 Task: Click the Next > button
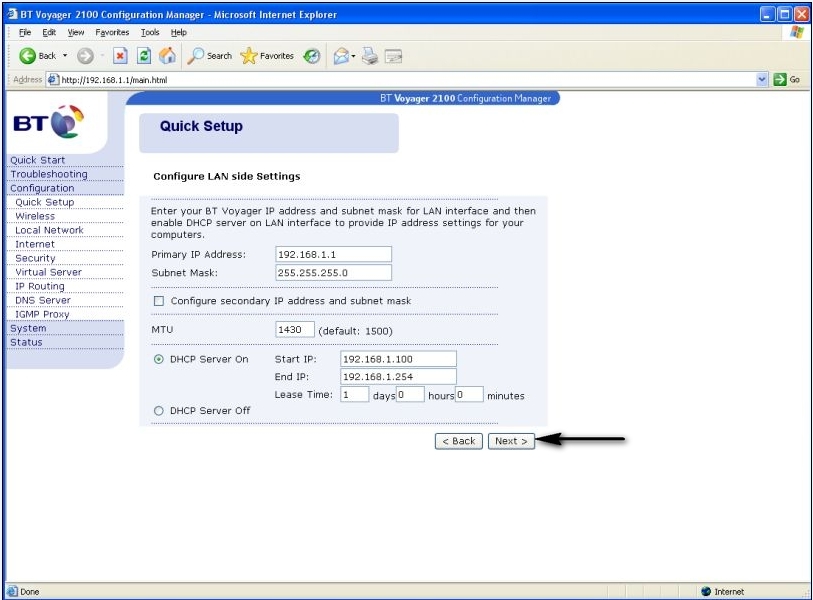coord(511,441)
